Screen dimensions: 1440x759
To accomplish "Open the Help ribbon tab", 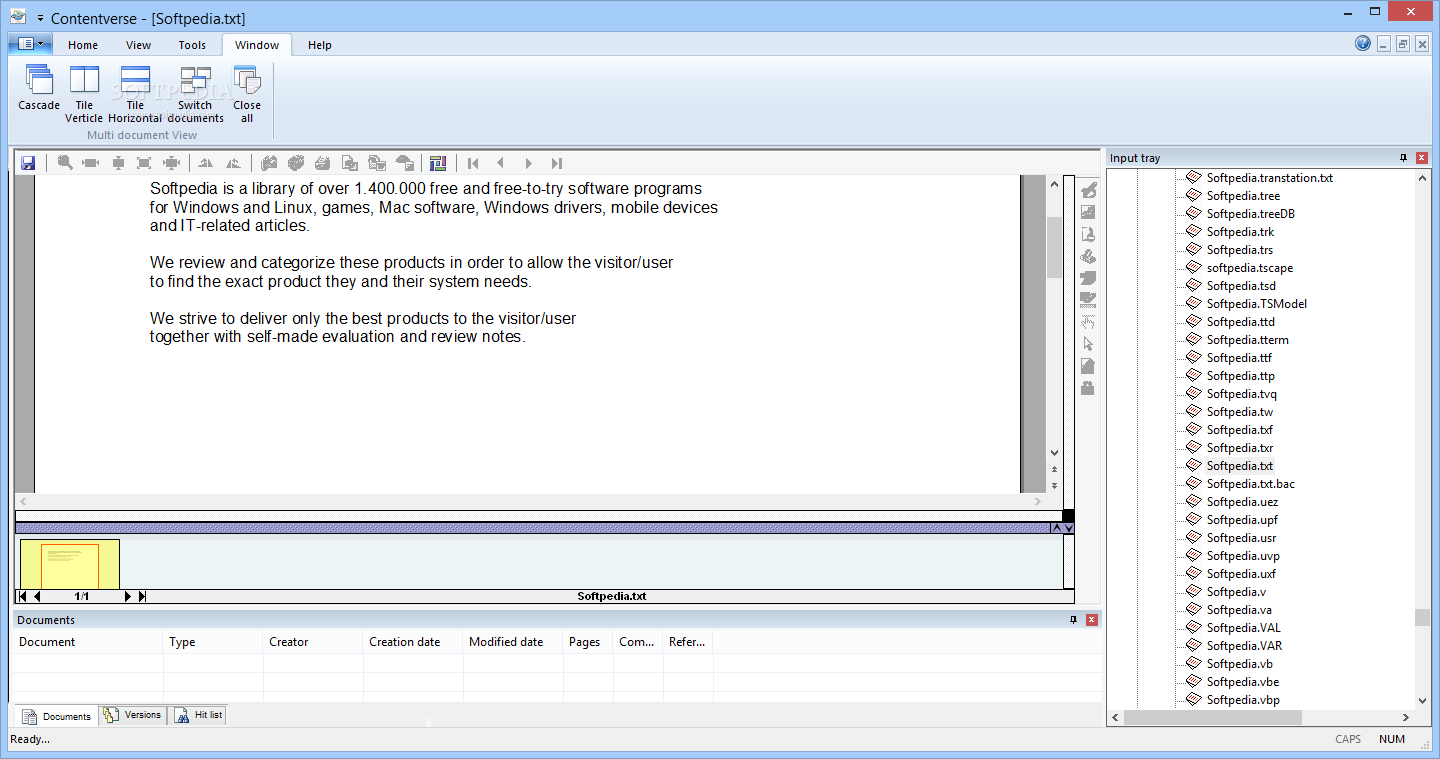I will (320, 45).
